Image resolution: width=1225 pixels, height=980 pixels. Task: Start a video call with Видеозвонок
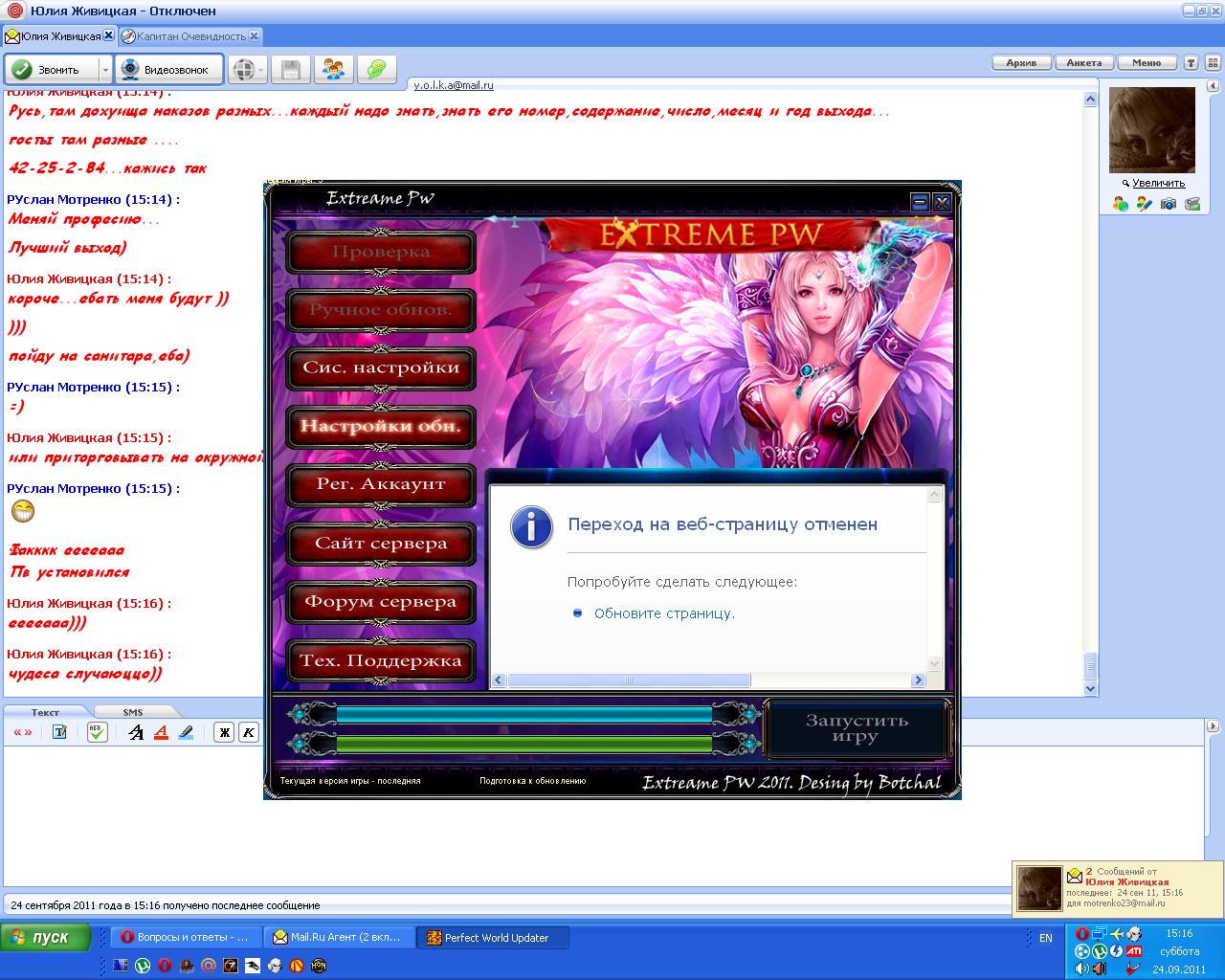(169, 70)
